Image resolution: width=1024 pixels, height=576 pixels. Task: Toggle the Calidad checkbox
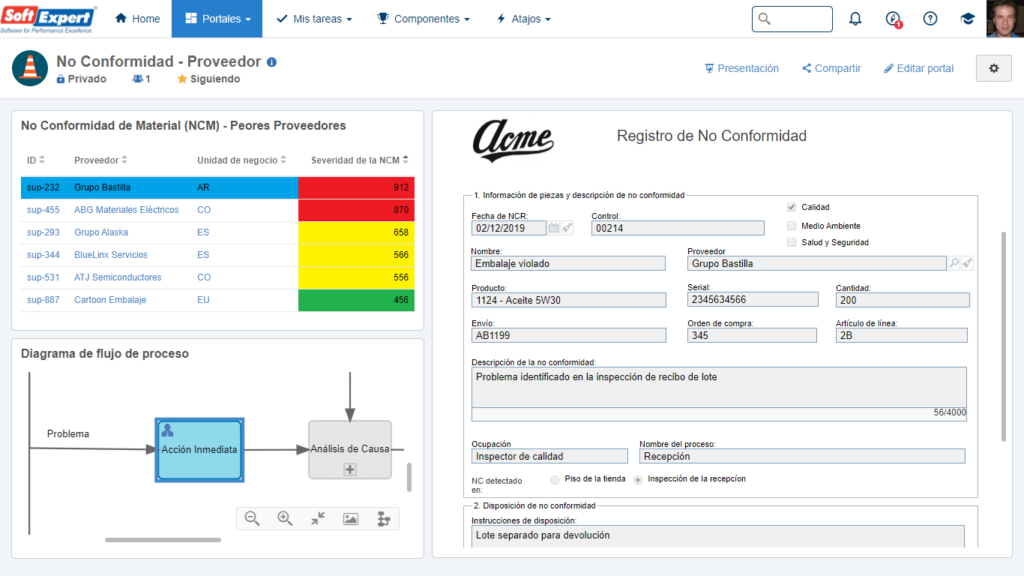[792, 207]
